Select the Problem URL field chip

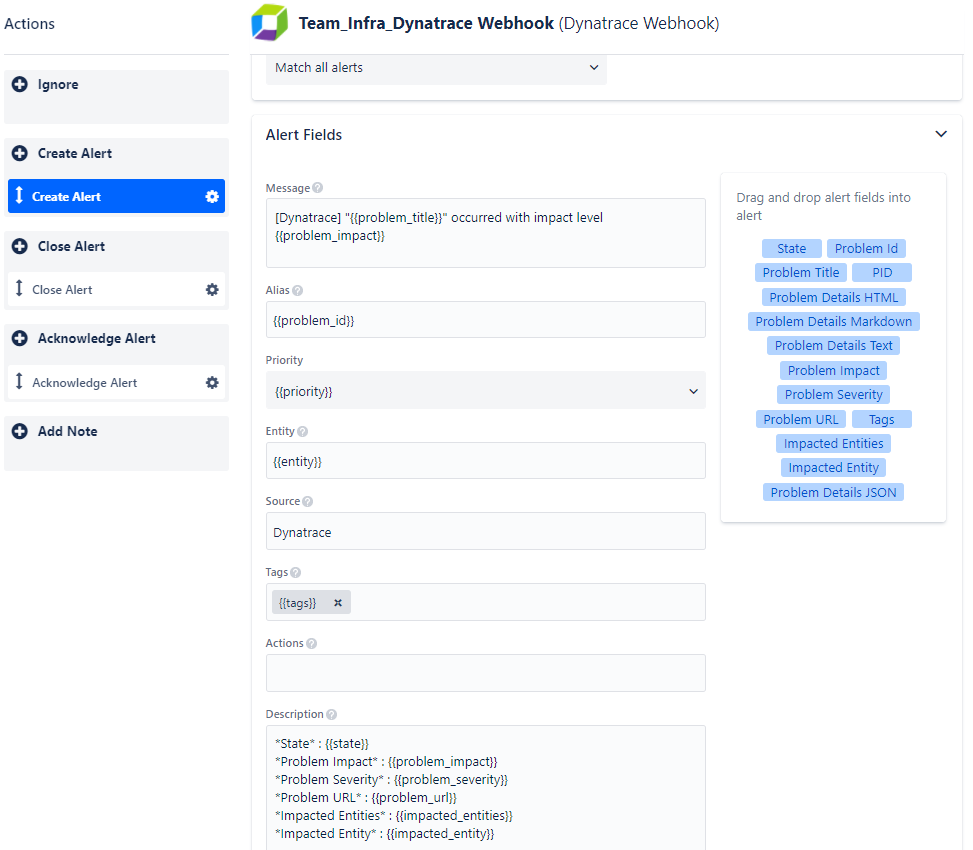click(800, 420)
